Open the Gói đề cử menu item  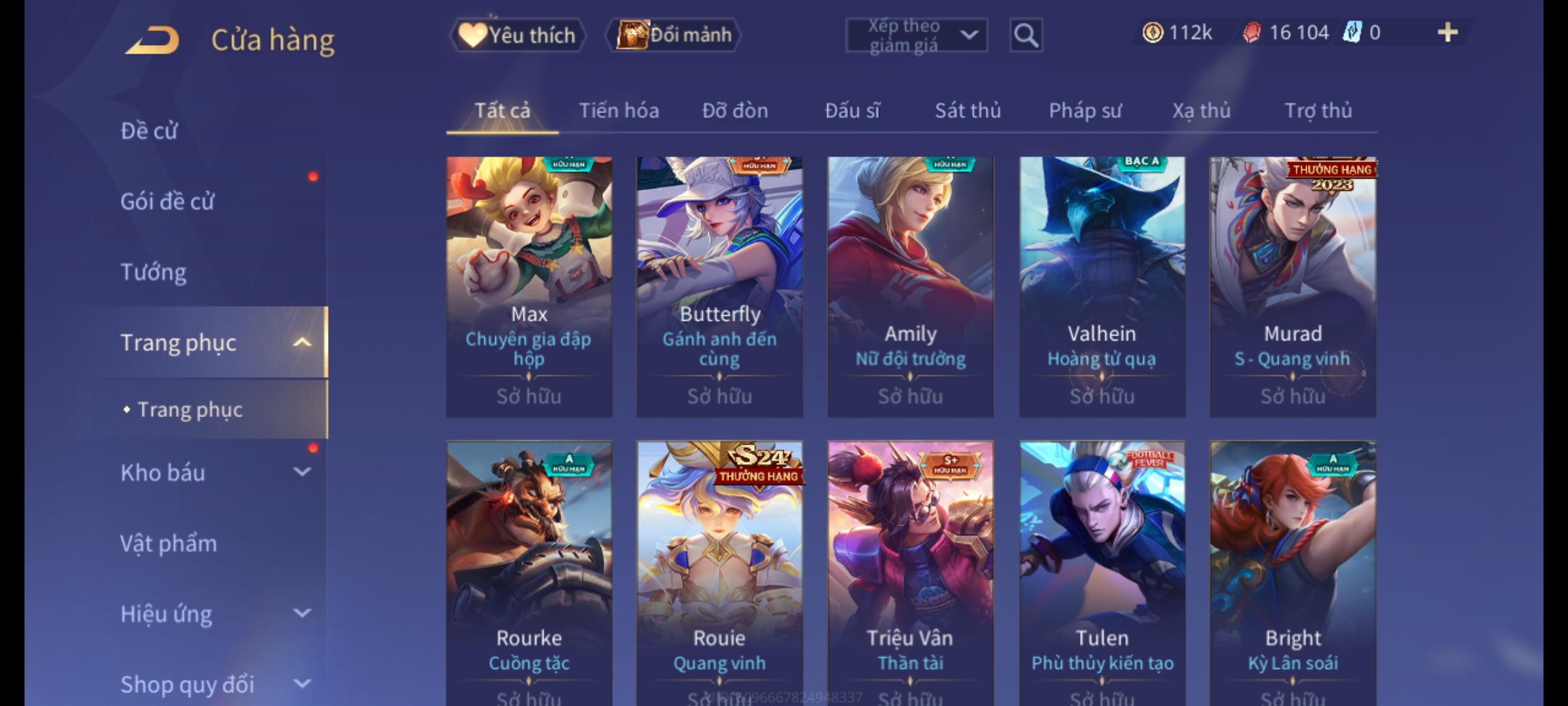[x=167, y=201]
